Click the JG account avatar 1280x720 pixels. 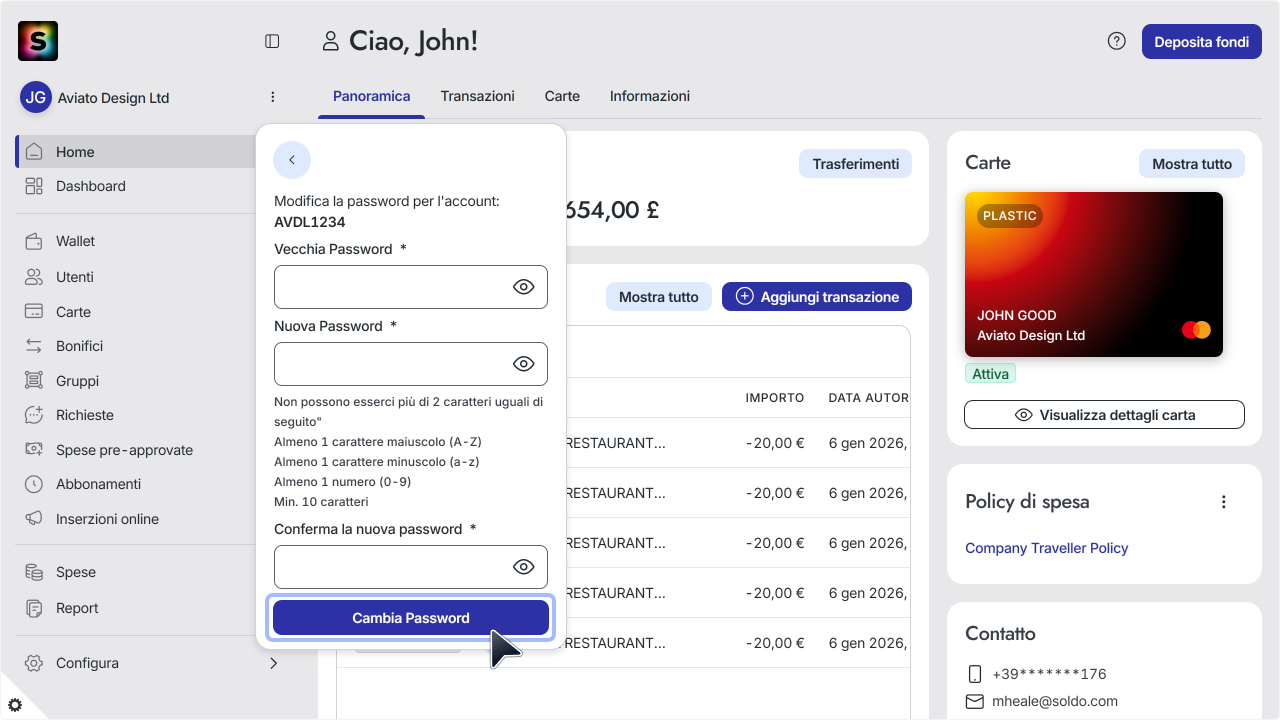tap(36, 97)
